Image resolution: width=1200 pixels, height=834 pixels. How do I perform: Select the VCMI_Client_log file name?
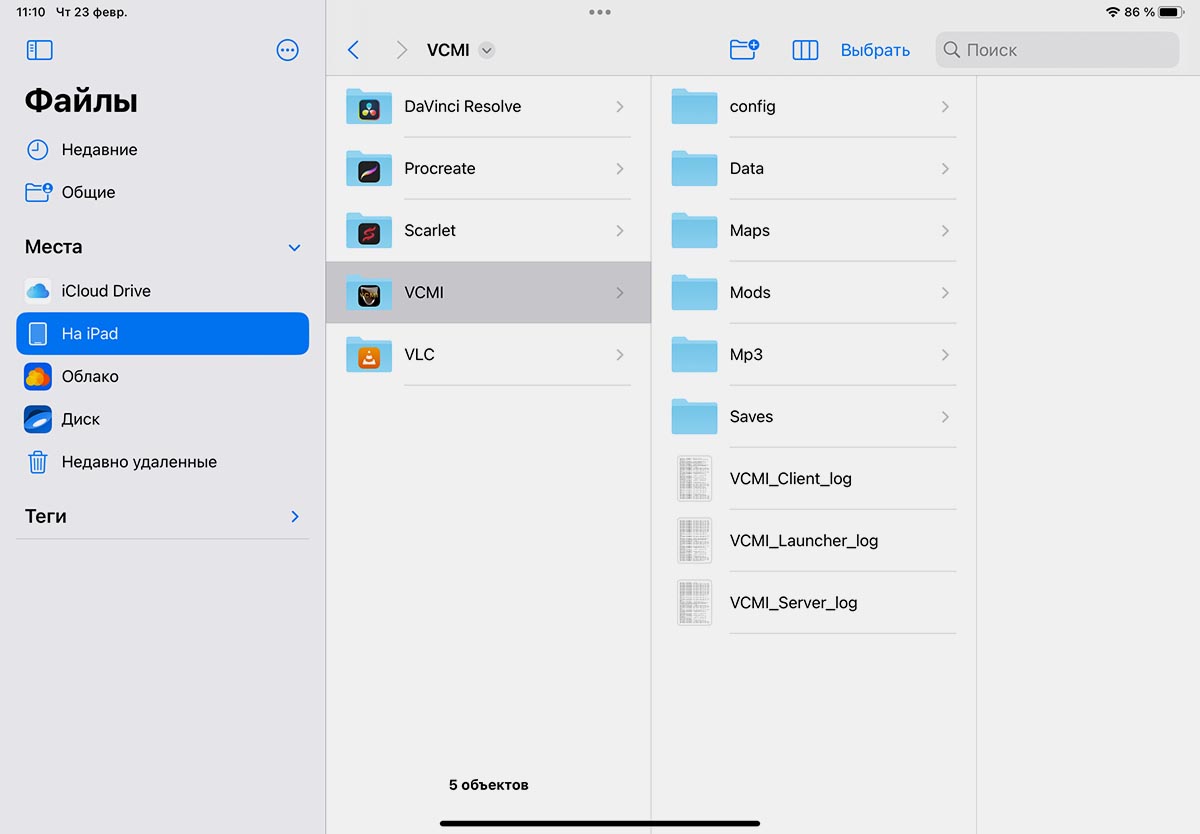[x=791, y=479]
